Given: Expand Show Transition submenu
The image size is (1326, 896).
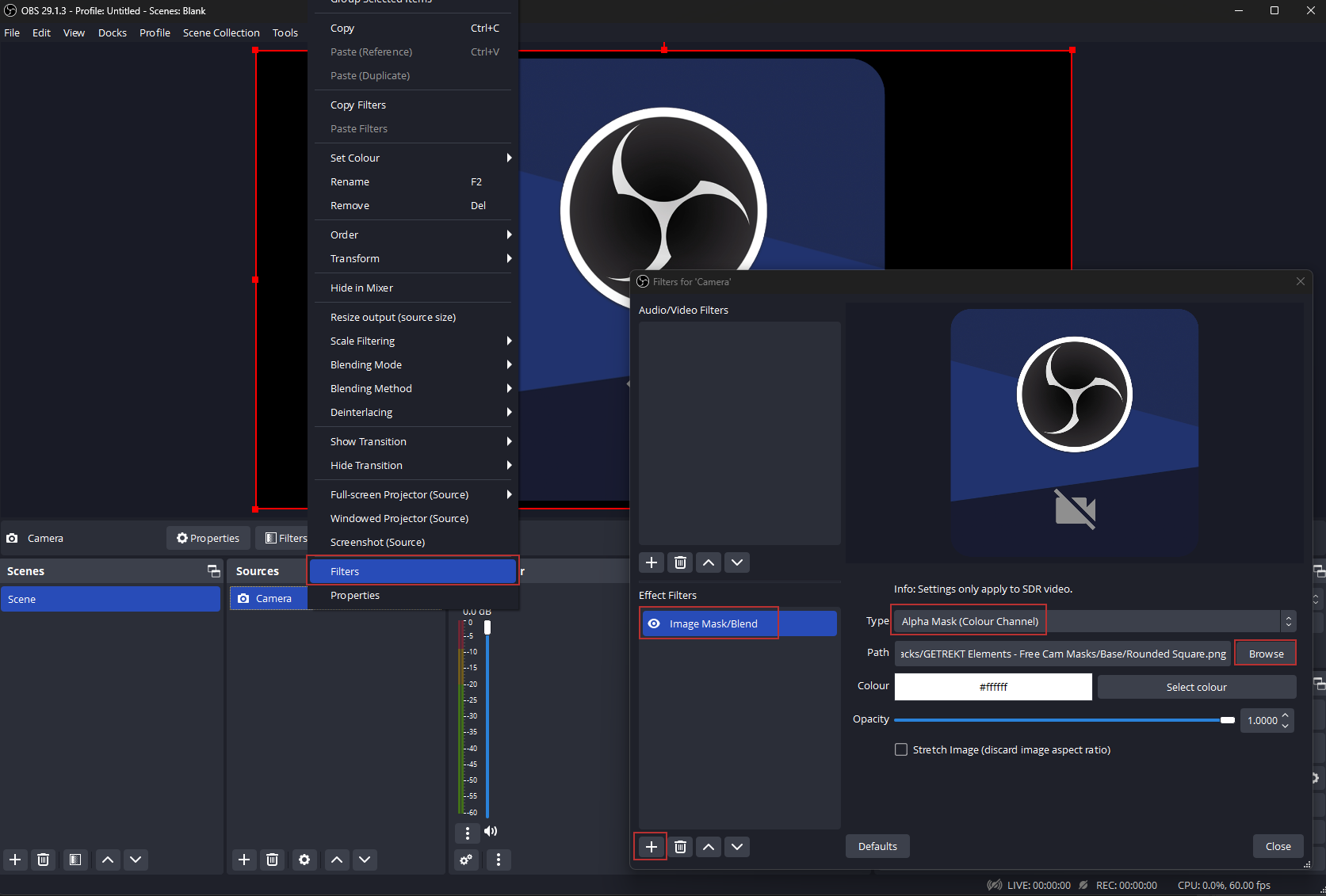Looking at the screenshot, I should click(415, 441).
